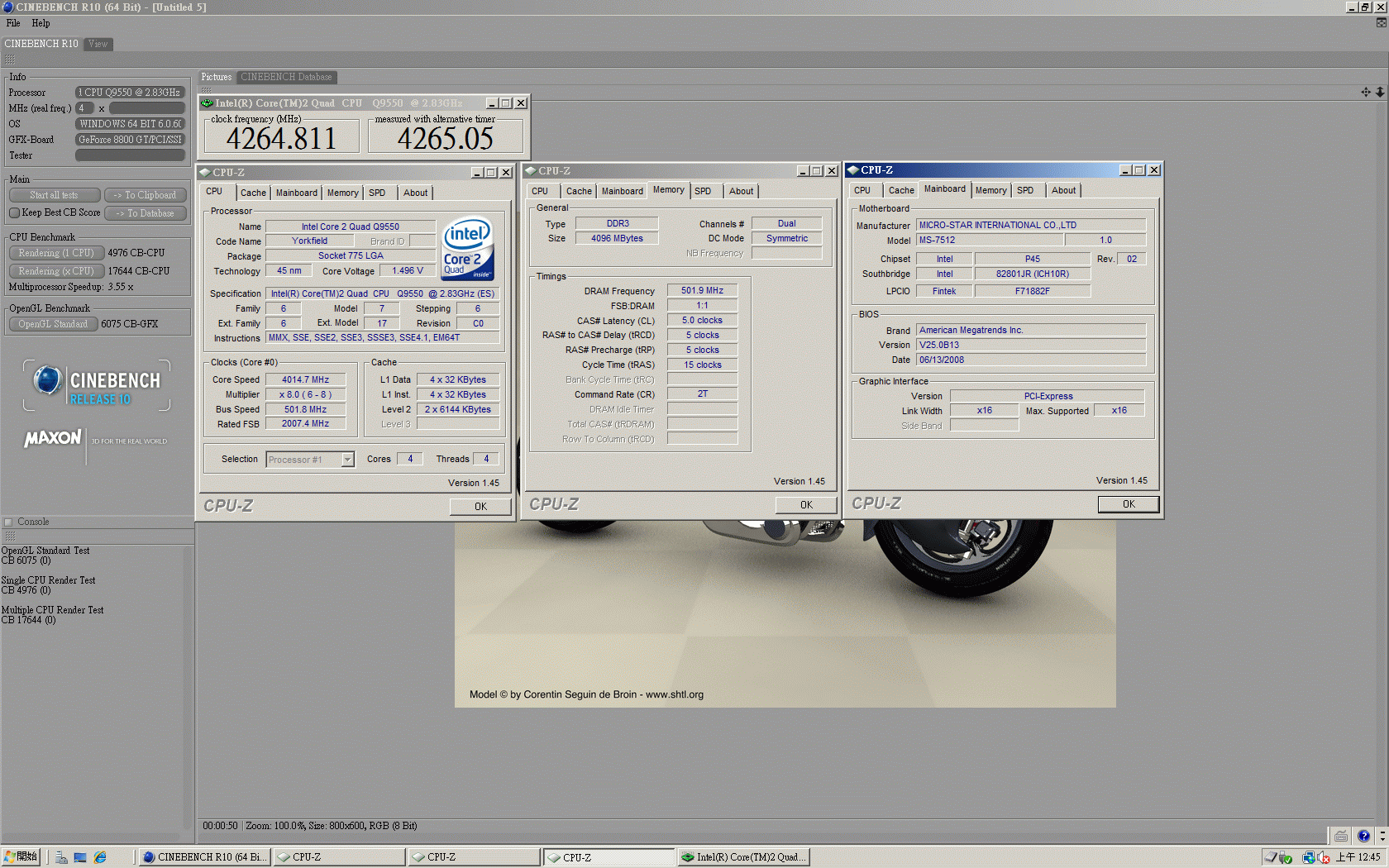Image resolution: width=1389 pixels, height=868 pixels.
Task: Click Start all tests button
Action: pyautogui.click(x=55, y=195)
